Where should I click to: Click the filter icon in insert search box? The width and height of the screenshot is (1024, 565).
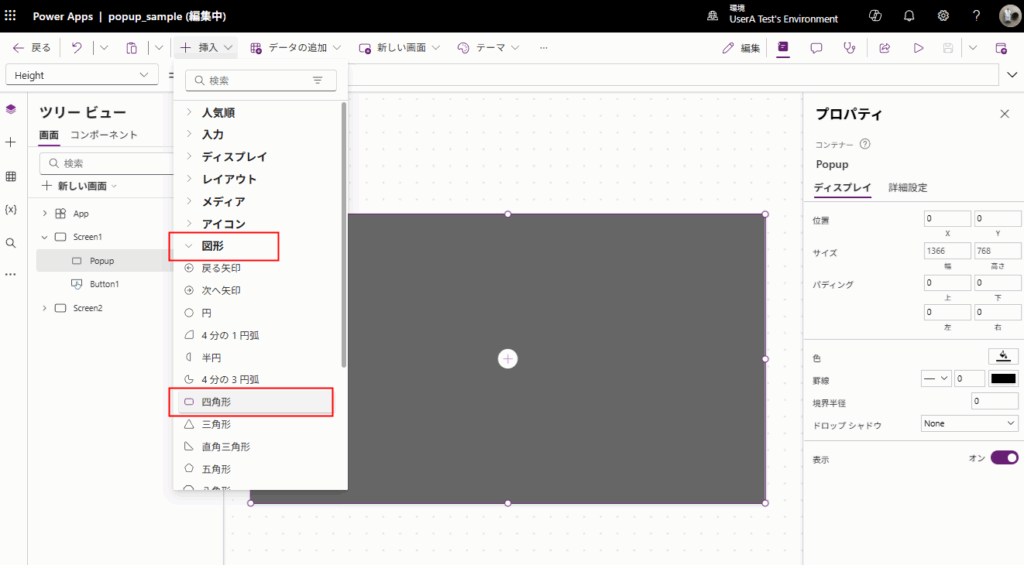point(317,80)
